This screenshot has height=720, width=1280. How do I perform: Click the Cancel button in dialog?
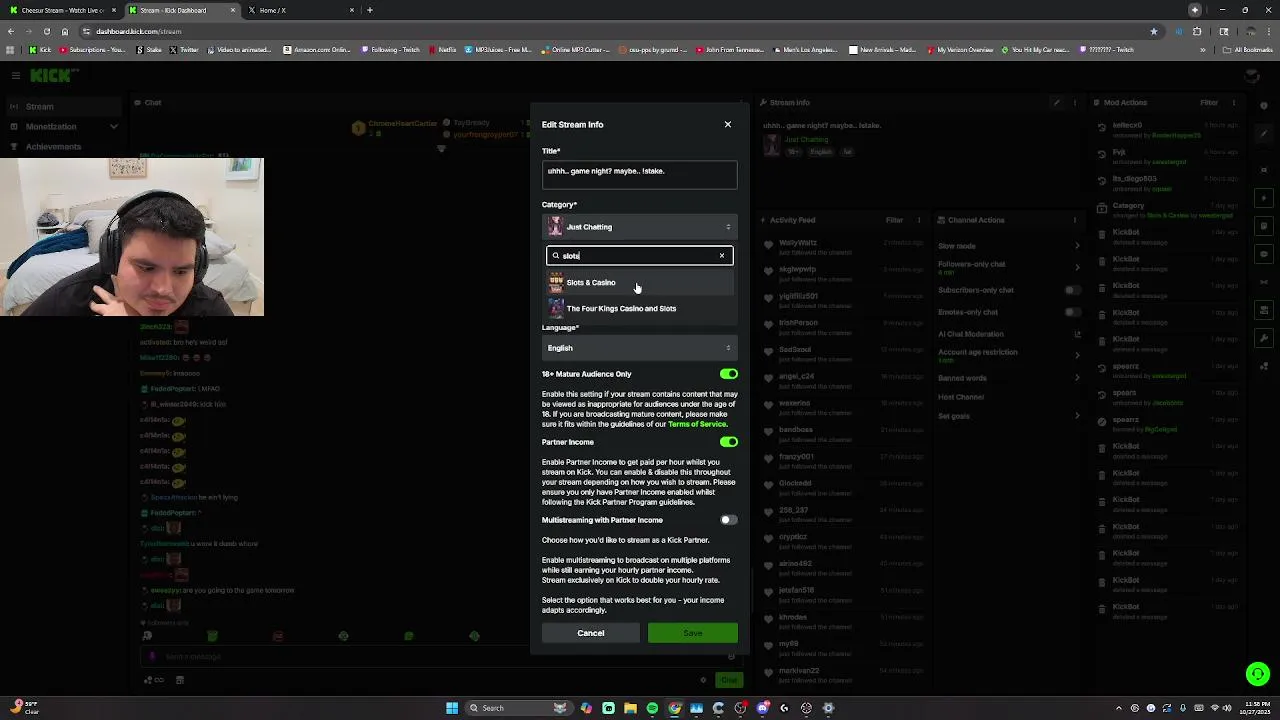590,633
